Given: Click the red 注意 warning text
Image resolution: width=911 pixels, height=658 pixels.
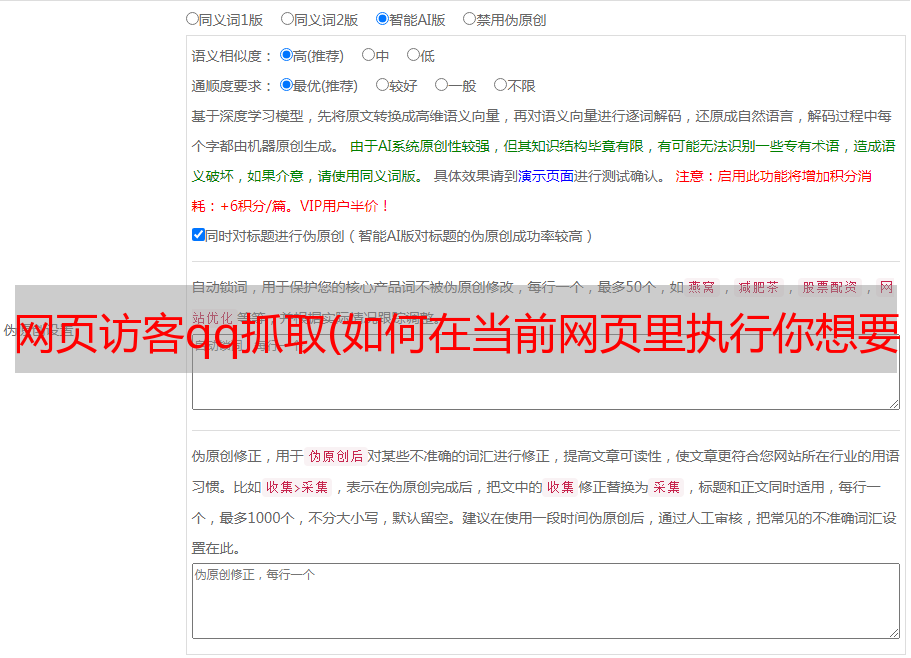Looking at the screenshot, I should click(531, 191).
